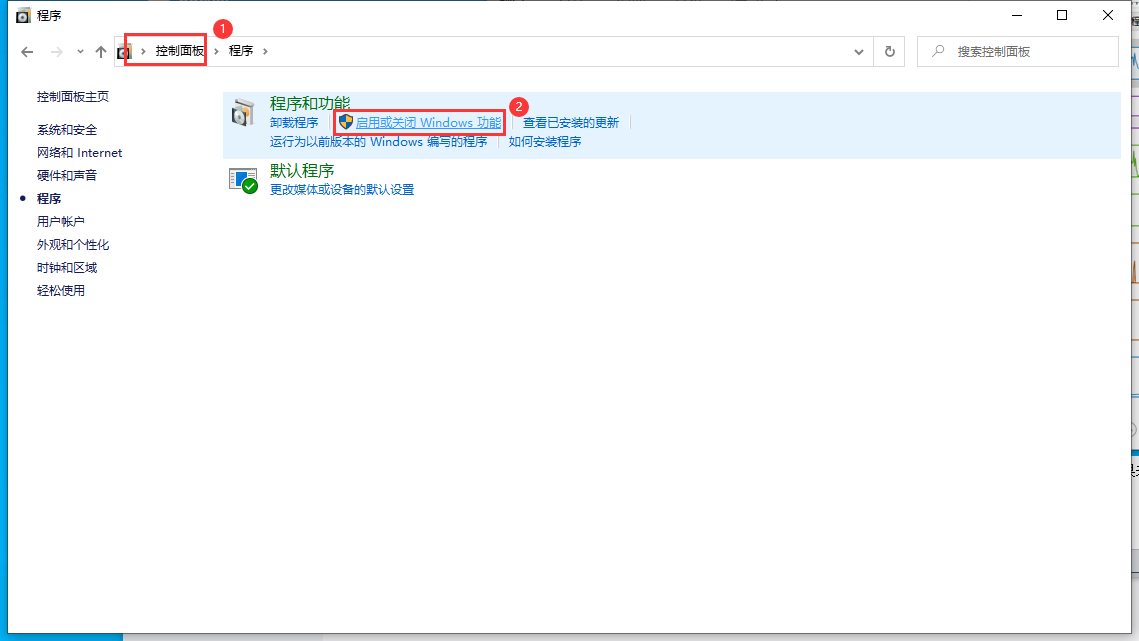
Task: Click 更改媒体或设备的默认设置
Action: [x=341, y=190]
